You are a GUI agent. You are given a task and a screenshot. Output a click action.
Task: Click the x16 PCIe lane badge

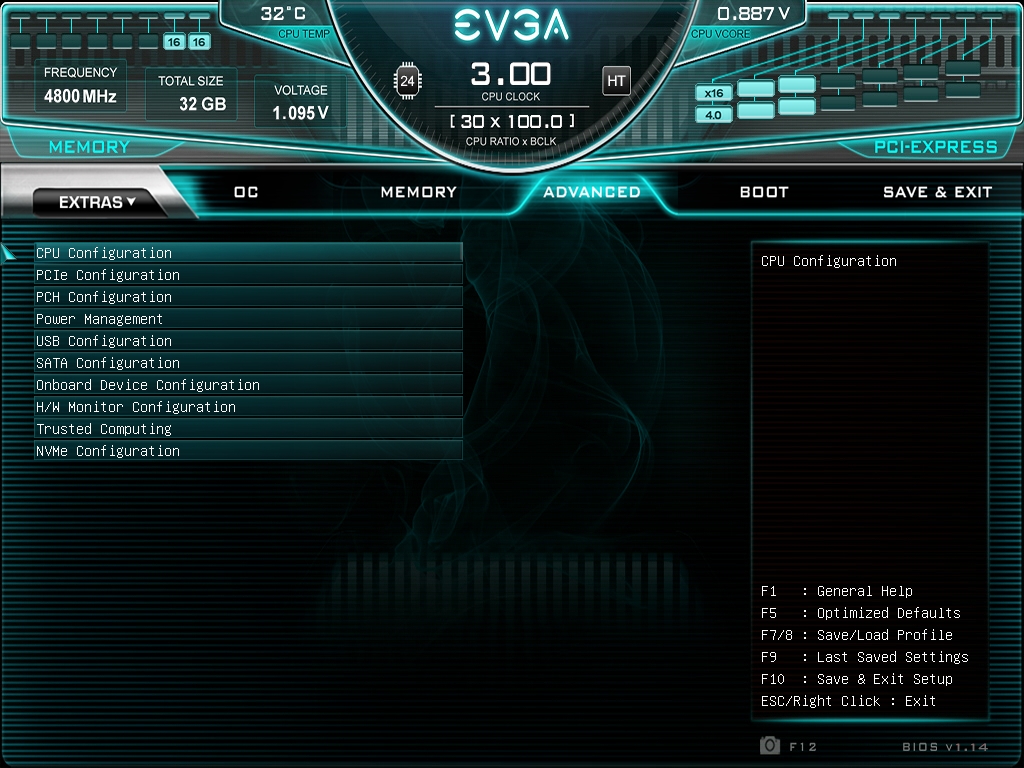pyautogui.click(x=714, y=93)
